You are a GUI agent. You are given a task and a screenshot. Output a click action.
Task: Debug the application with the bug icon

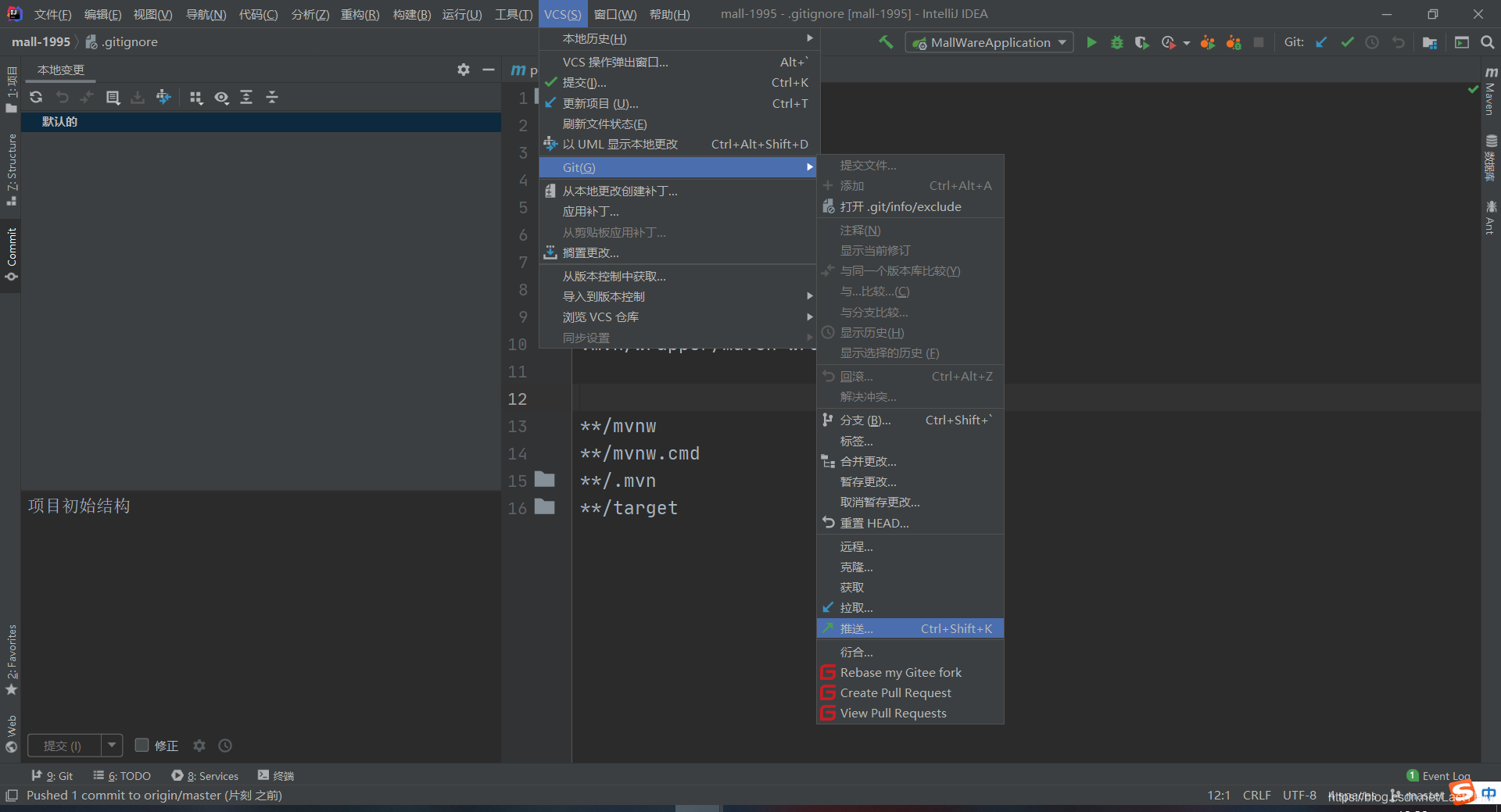1117,42
